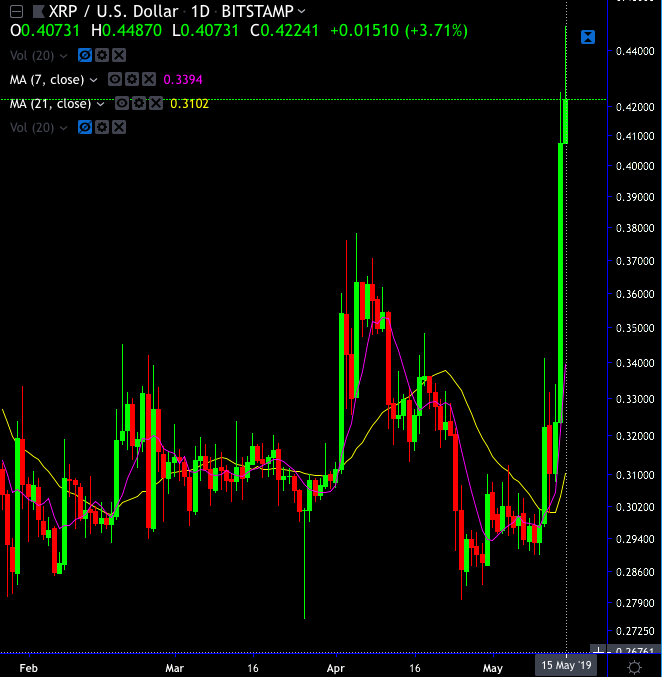Show hidden Vol (20) below MA (21, close)
Viewport: 662px width, 677px height.
tap(85, 127)
